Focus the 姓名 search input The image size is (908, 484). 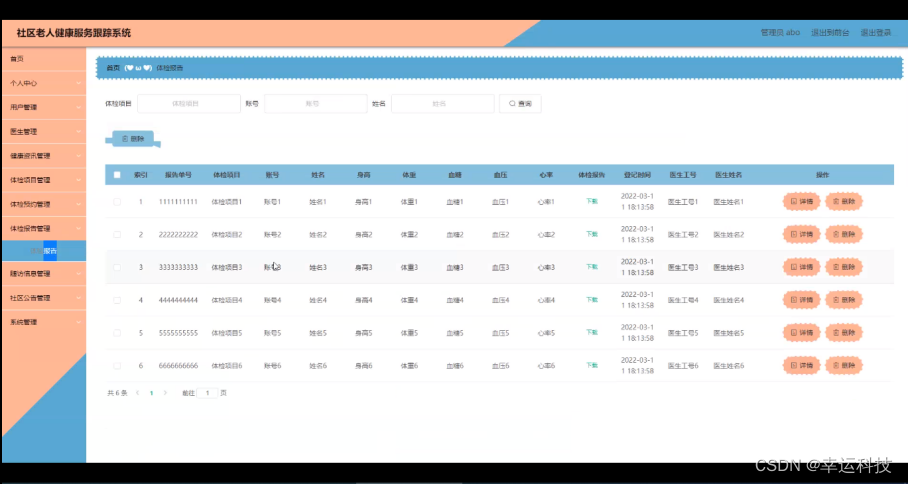click(442, 104)
